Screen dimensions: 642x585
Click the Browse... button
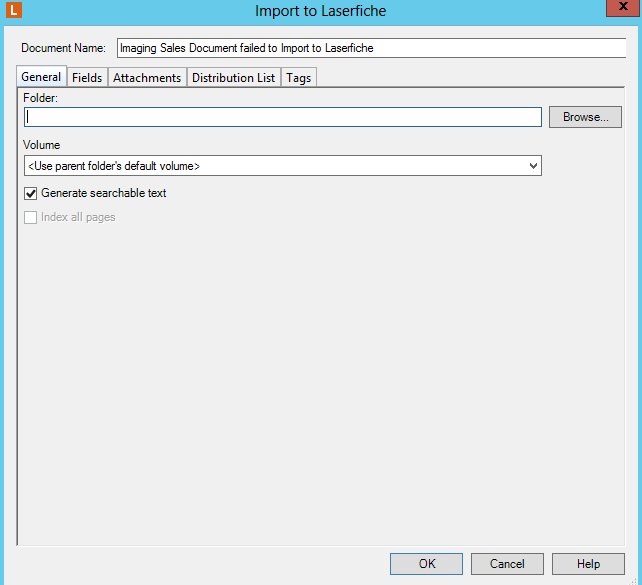click(x=585, y=117)
